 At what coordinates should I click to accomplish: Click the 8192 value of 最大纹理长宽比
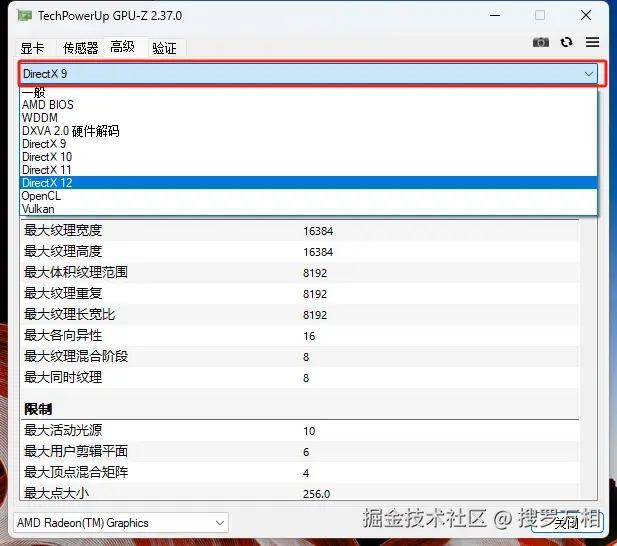tap(315, 315)
